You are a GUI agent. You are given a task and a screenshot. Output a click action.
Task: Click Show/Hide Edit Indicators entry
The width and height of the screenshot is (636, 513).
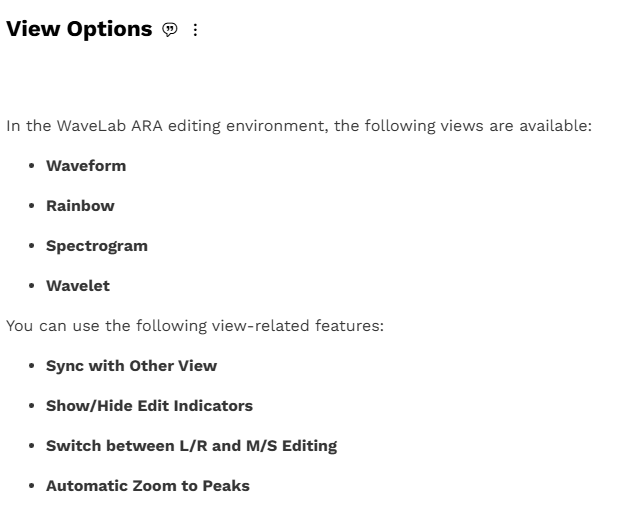(x=149, y=406)
